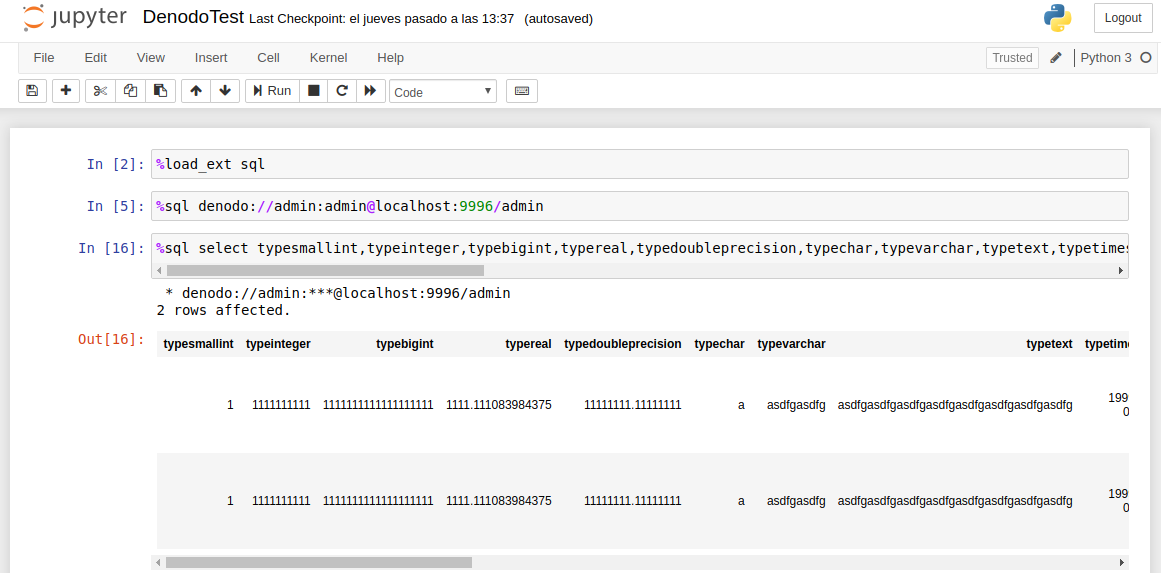Click second row typebigint value
The image size is (1161, 573).
click(x=378, y=501)
